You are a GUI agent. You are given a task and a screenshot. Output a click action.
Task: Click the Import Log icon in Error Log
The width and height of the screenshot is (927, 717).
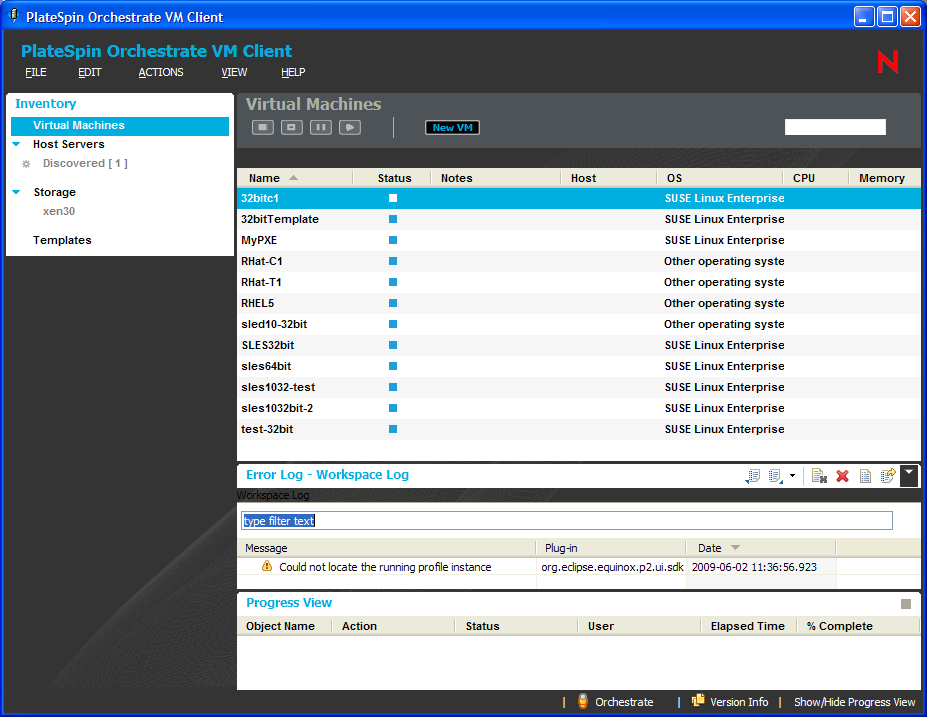pos(775,476)
